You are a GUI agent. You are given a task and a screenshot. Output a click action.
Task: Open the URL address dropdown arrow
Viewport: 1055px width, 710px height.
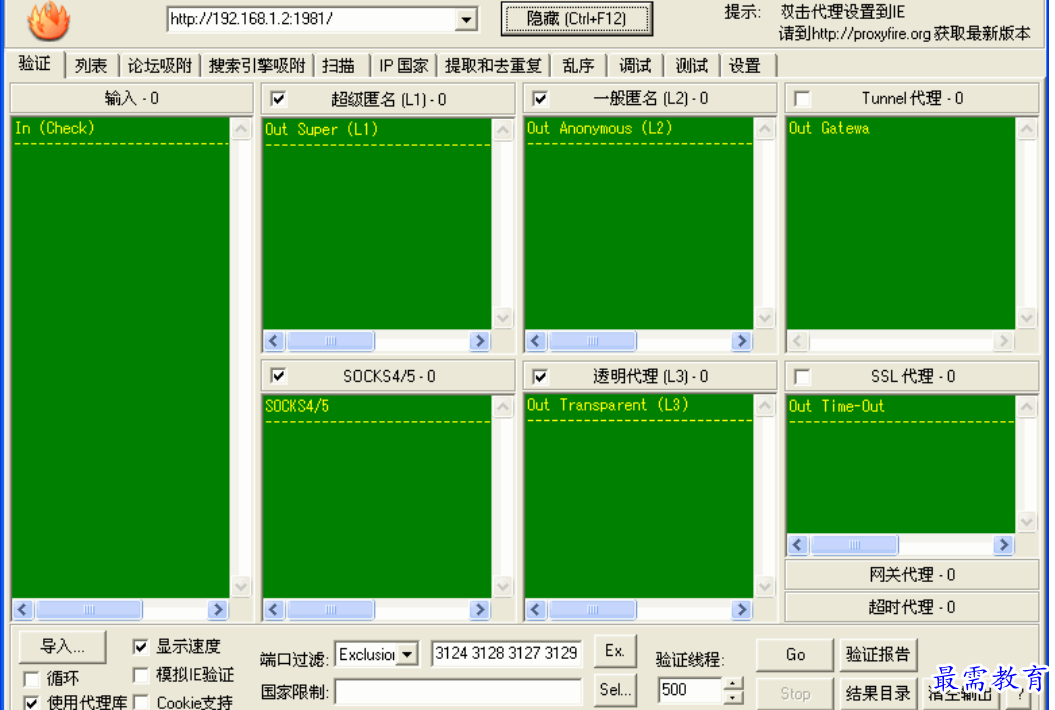pyautogui.click(x=466, y=20)
